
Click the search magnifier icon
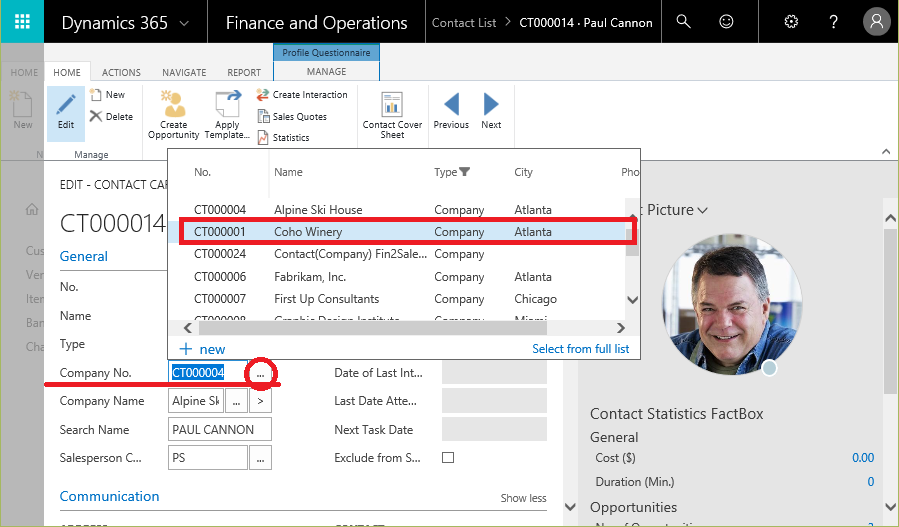pos(683,22)
